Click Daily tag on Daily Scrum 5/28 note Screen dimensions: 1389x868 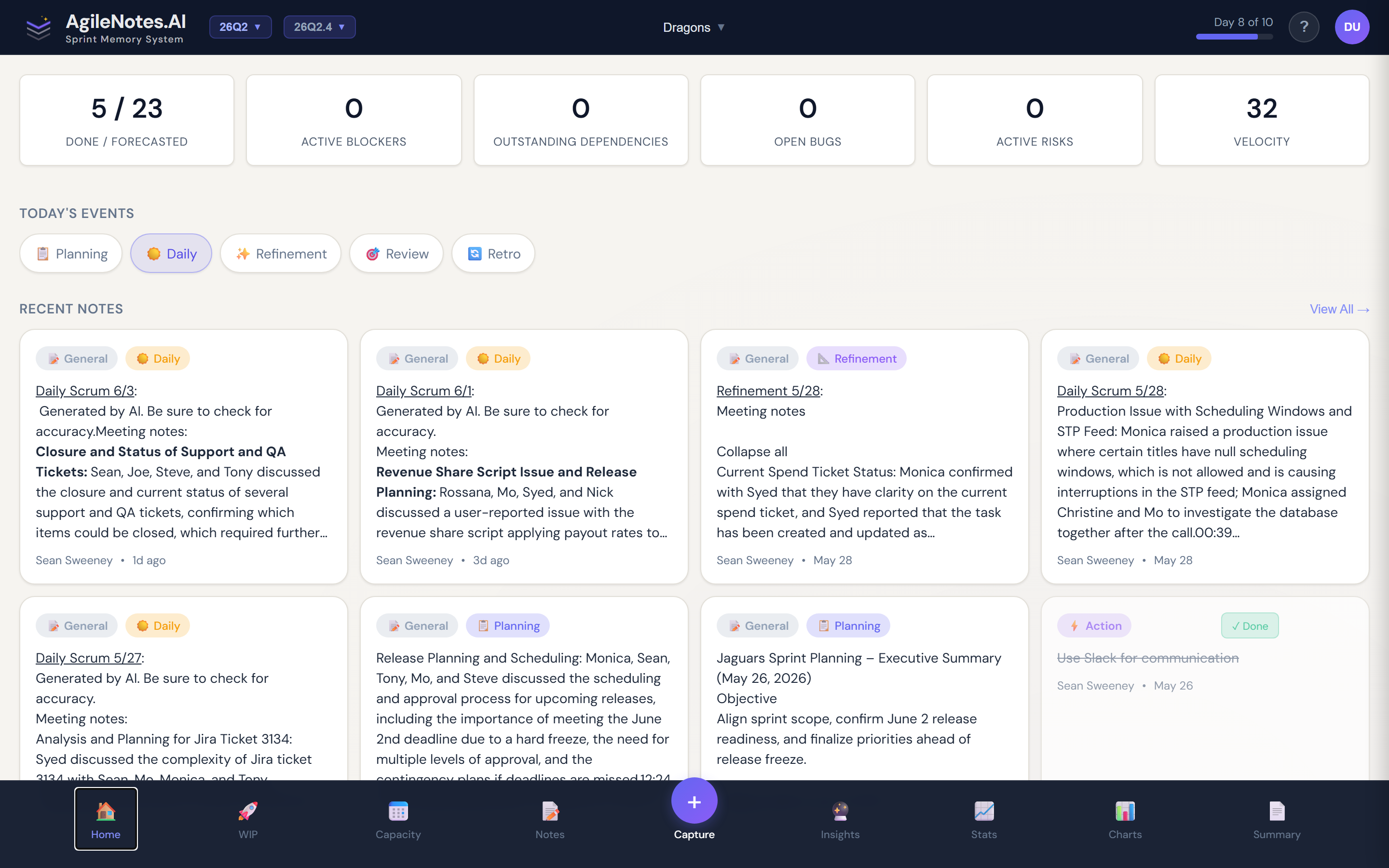1179,358
